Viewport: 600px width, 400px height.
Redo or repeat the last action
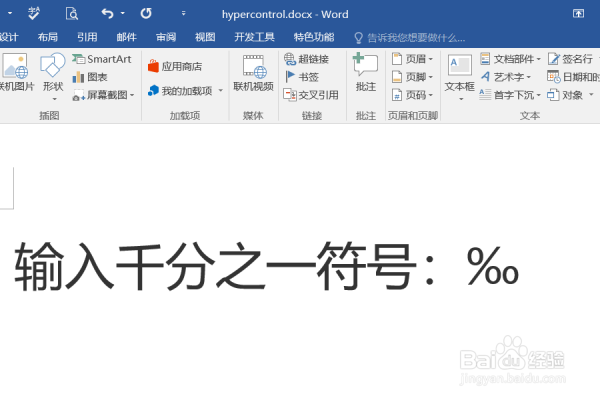[146, 14]
